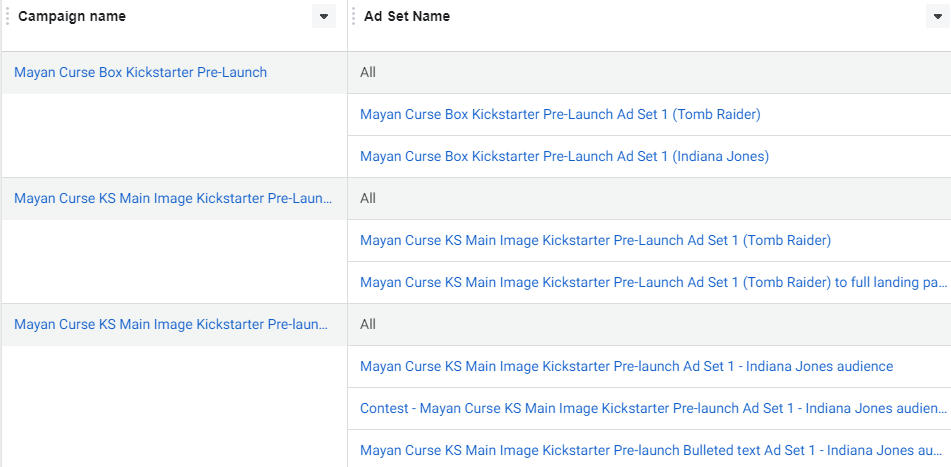Image resolution: width=951 pixels, height=467 pixels.
Task: Open Mayan Curse KS Main Image Pre-Laun… campaign
Action: (173, 198)
